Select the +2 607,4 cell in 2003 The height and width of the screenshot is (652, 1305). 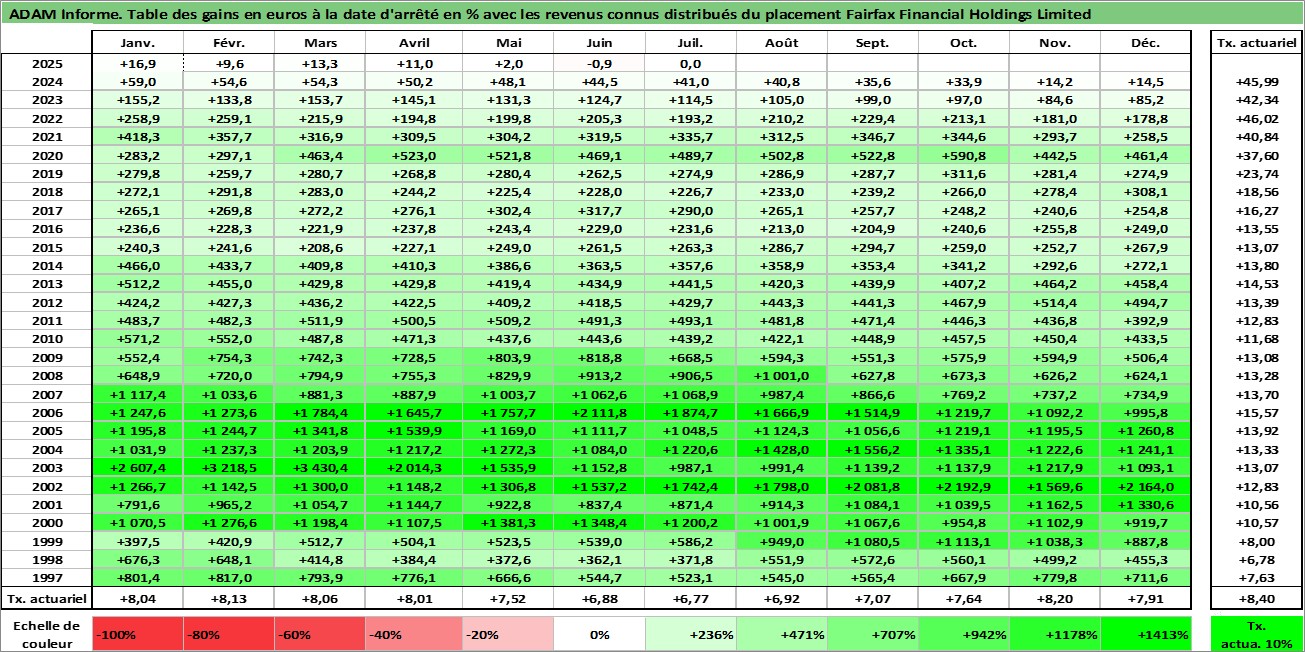[137, 467]
